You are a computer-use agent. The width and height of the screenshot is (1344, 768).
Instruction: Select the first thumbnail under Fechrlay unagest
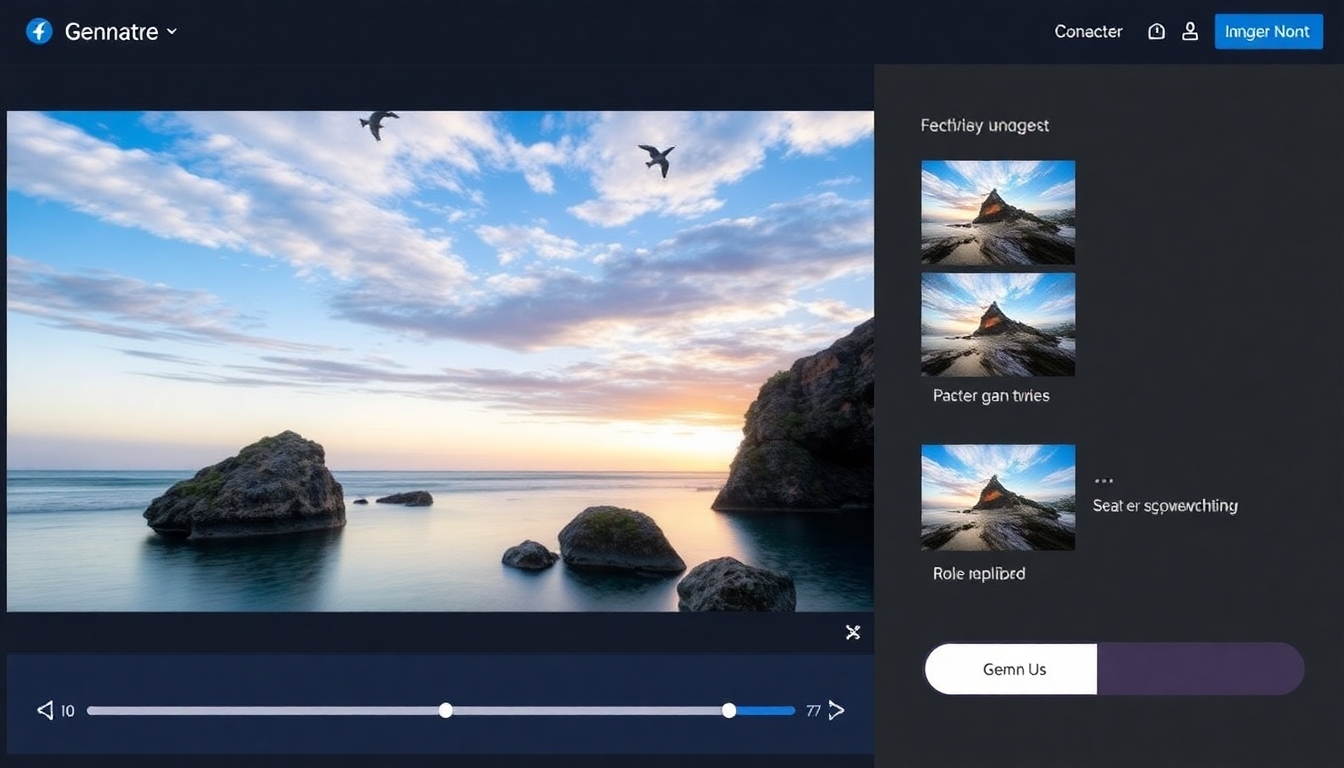[x=998, y=212]
